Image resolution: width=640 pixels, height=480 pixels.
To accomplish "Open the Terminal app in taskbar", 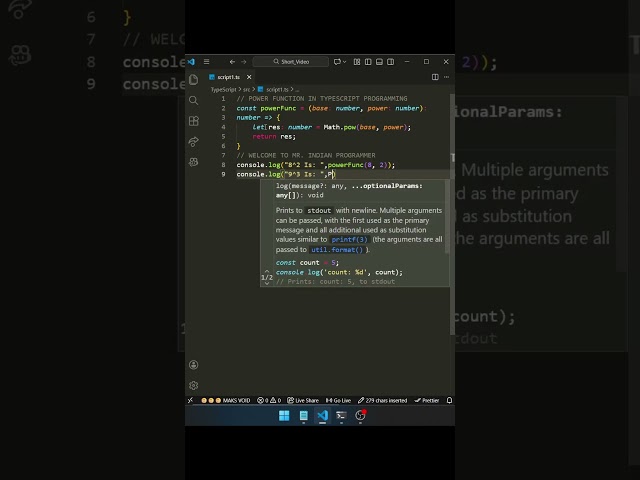I will click(x=341, y=416).
